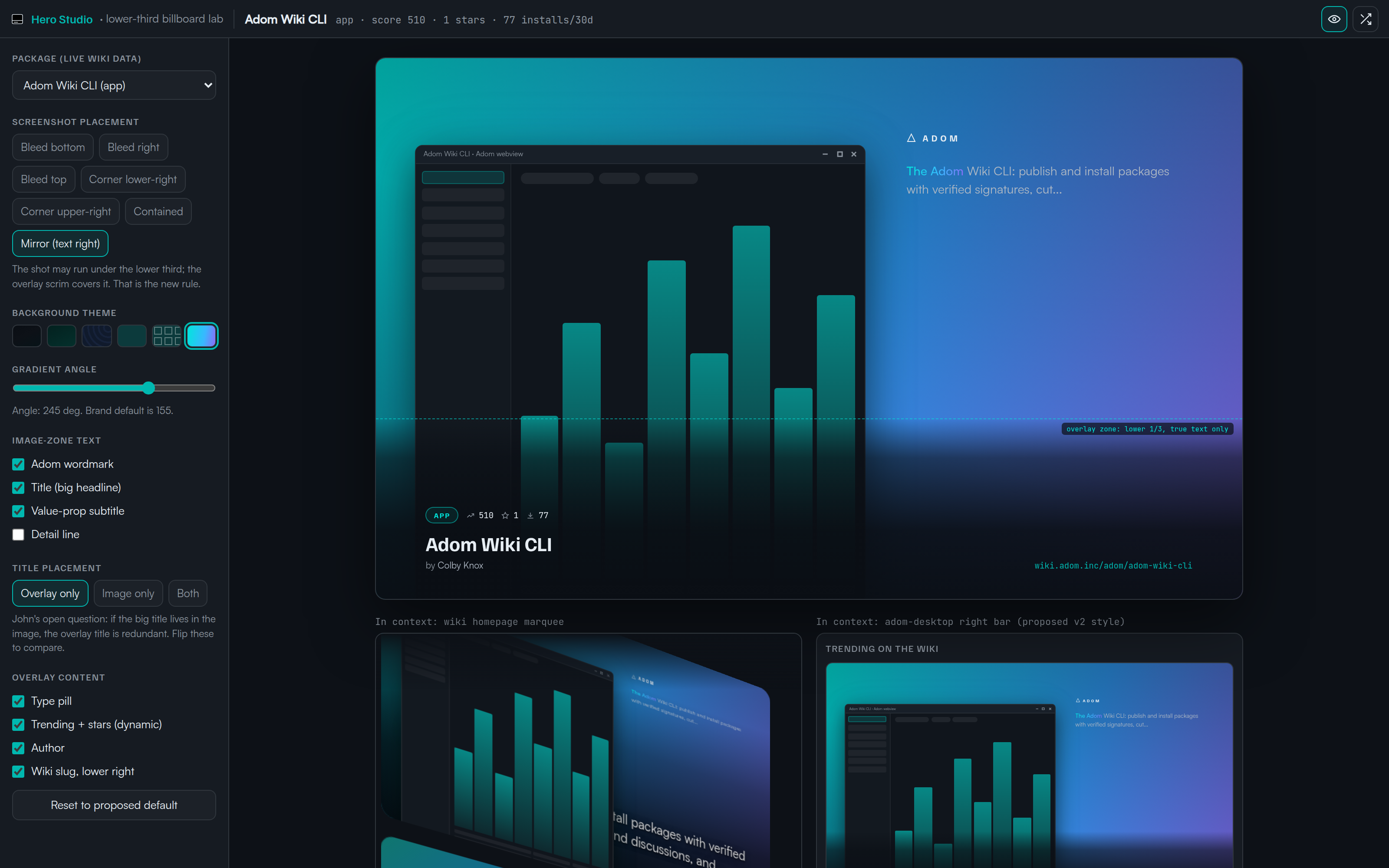
Task: Pick the navy ripple background theme swatch
Action: [96, 336]
